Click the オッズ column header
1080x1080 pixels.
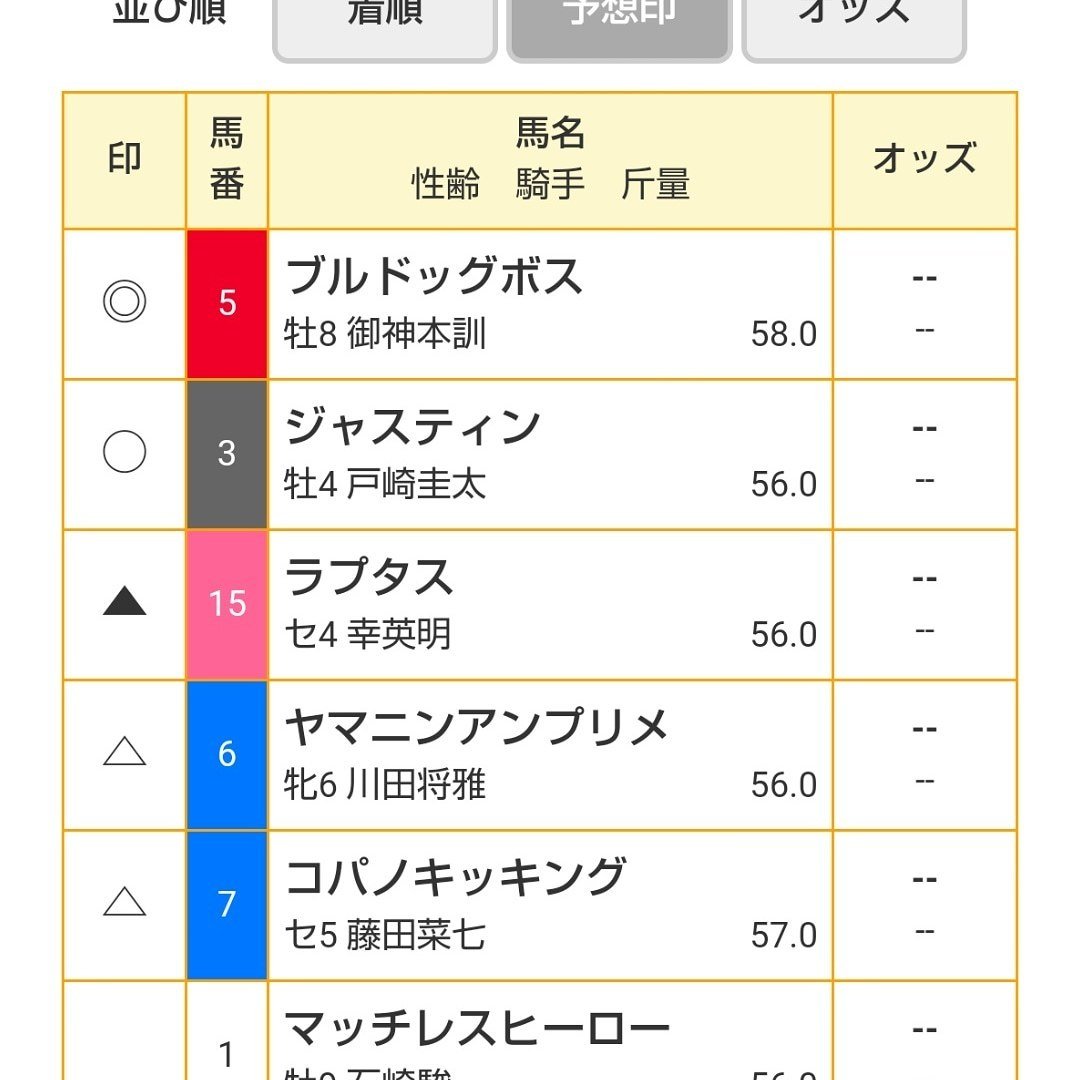point(925,160)
